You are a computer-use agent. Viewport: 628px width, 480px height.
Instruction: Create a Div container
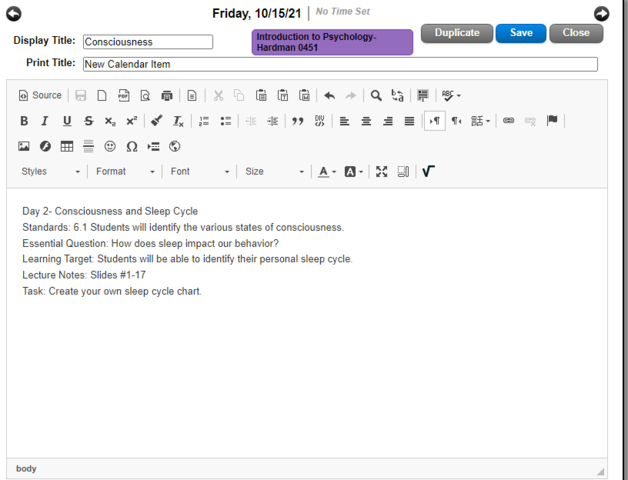click(x=319, y=121)
